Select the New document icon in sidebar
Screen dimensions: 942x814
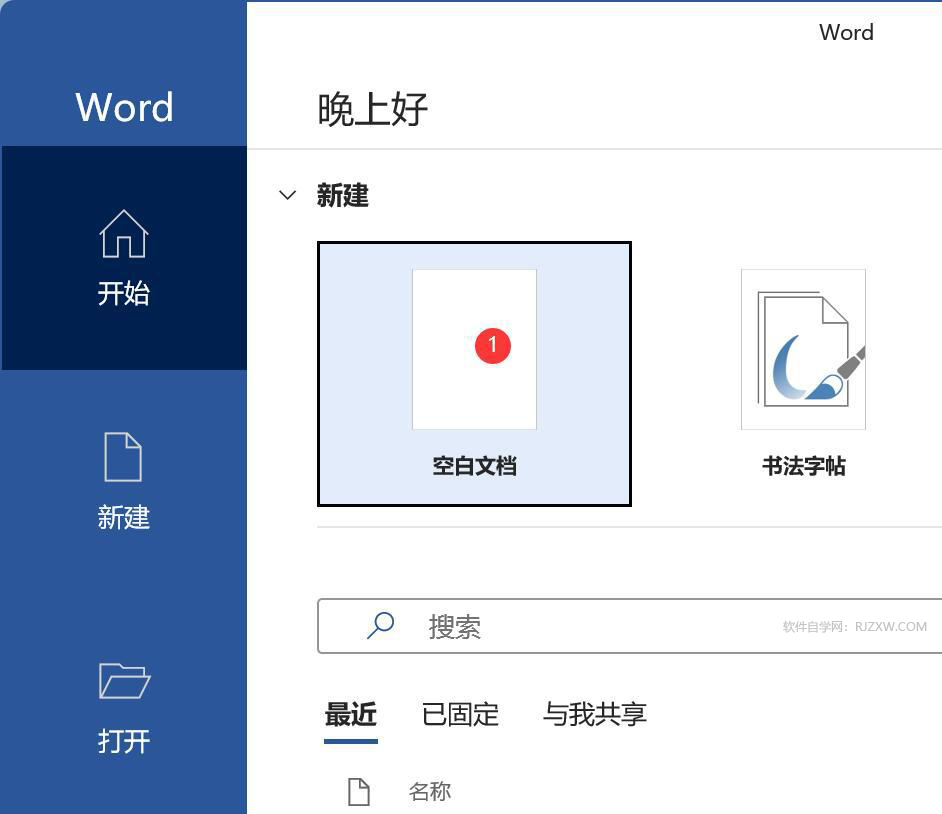click(124, 459)
